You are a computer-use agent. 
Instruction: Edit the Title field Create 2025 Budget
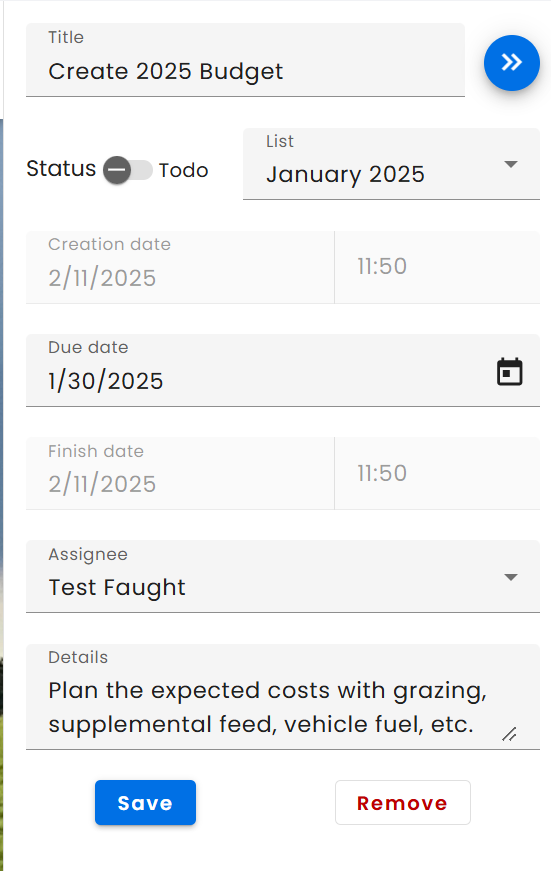click(246, 60)
